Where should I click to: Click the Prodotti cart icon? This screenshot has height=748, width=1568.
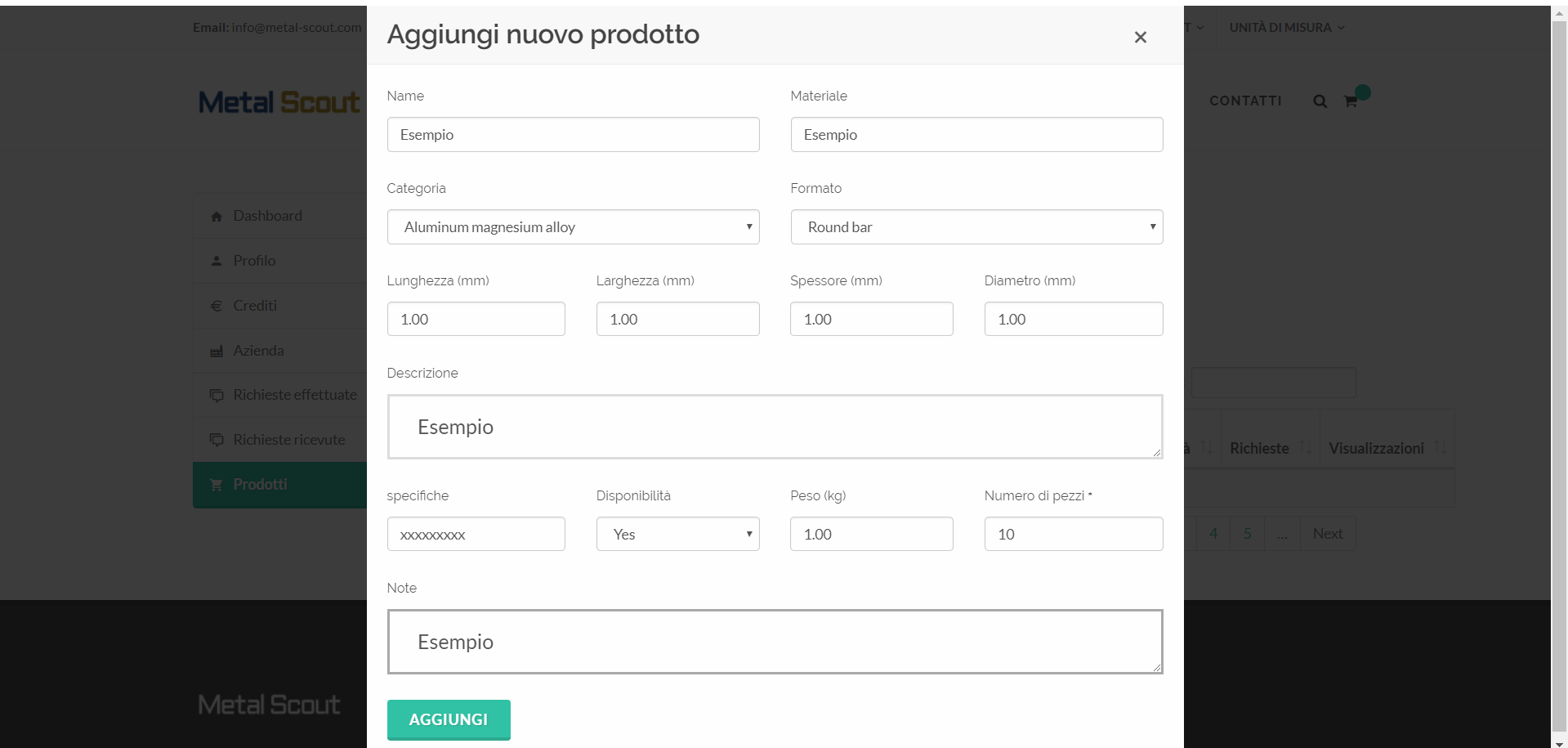coord(217,485)
